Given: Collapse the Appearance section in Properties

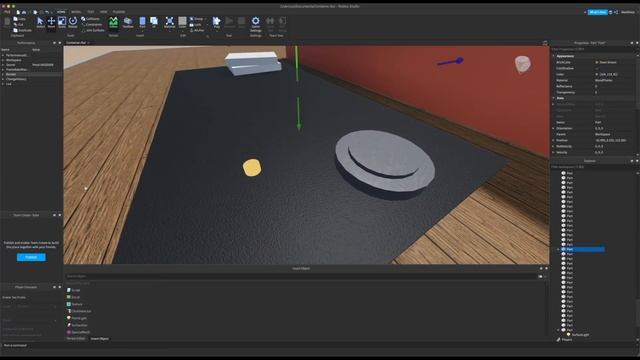Looking at the screenshot, I should [554, 56].
